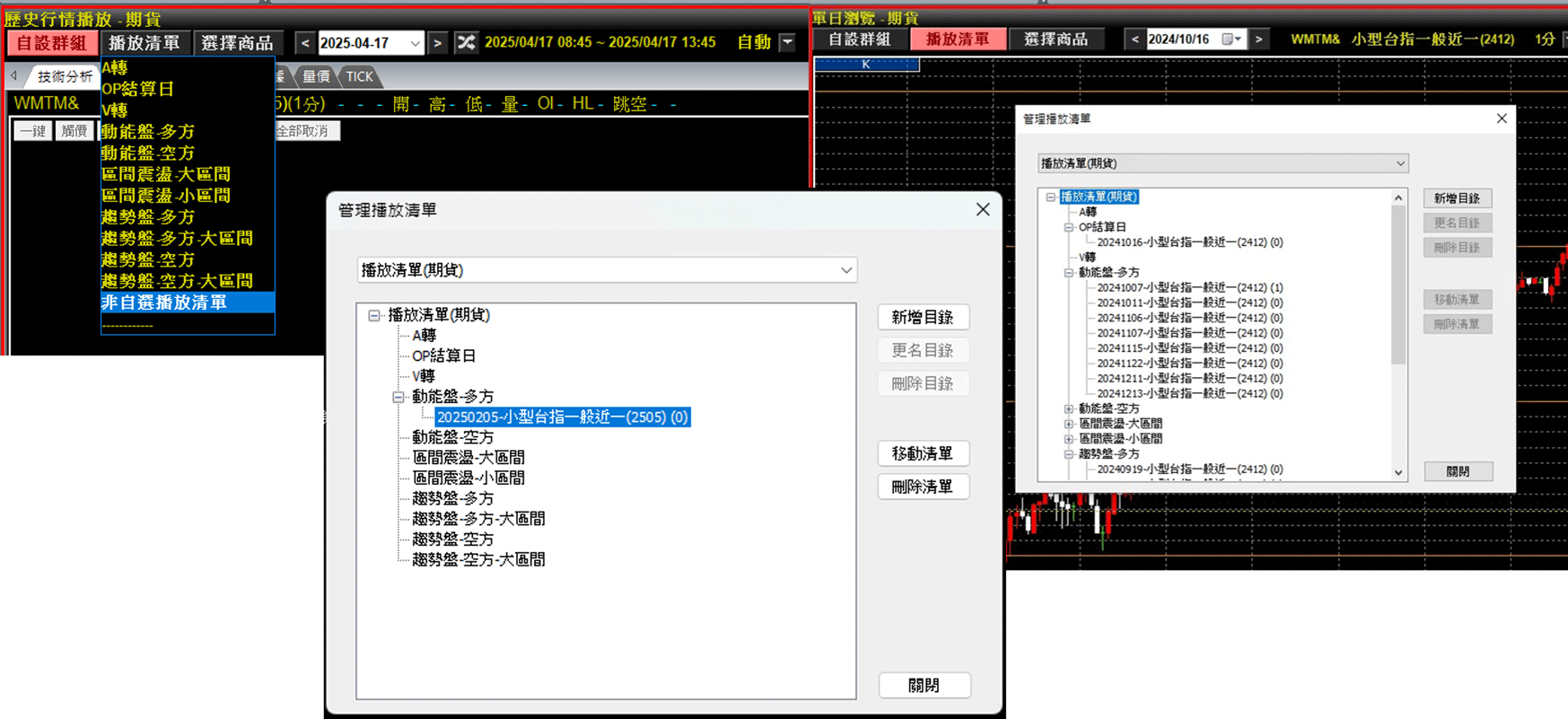Viewport: 1568px width, 719px height.
Task: Click 新增目錄 in the center dialog
Action: tap(923, 317)
